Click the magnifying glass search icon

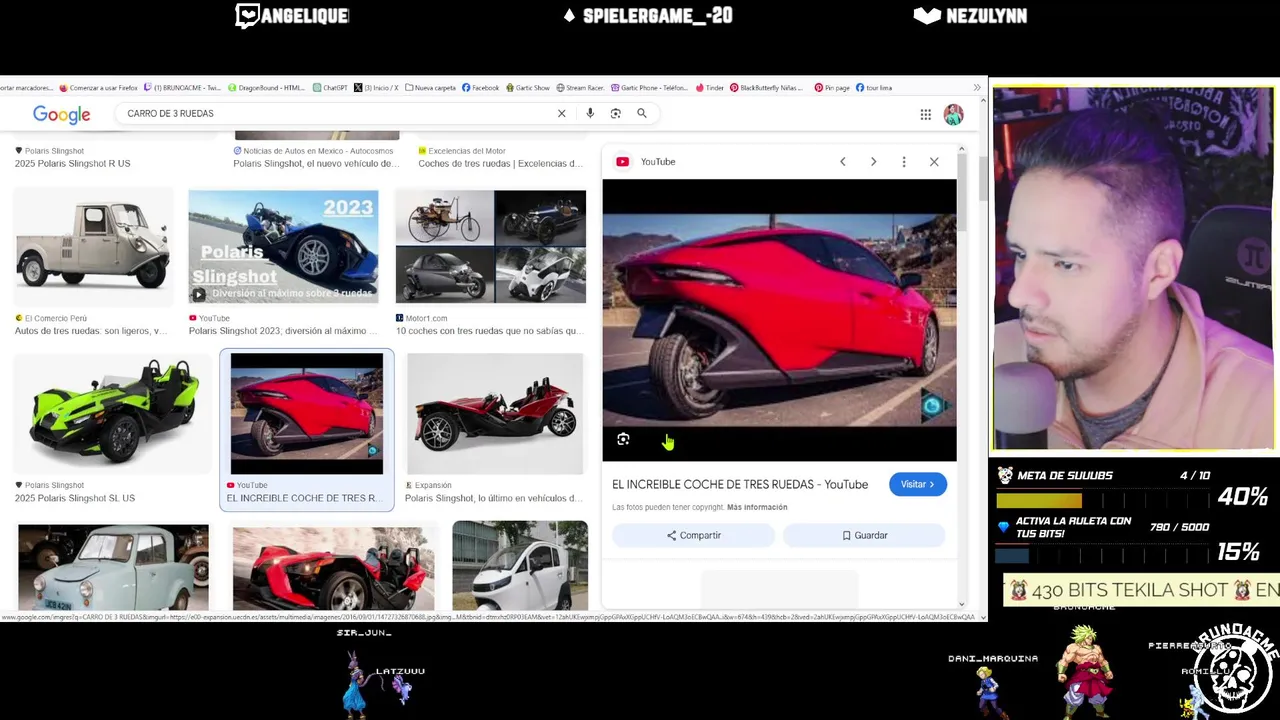642,113
